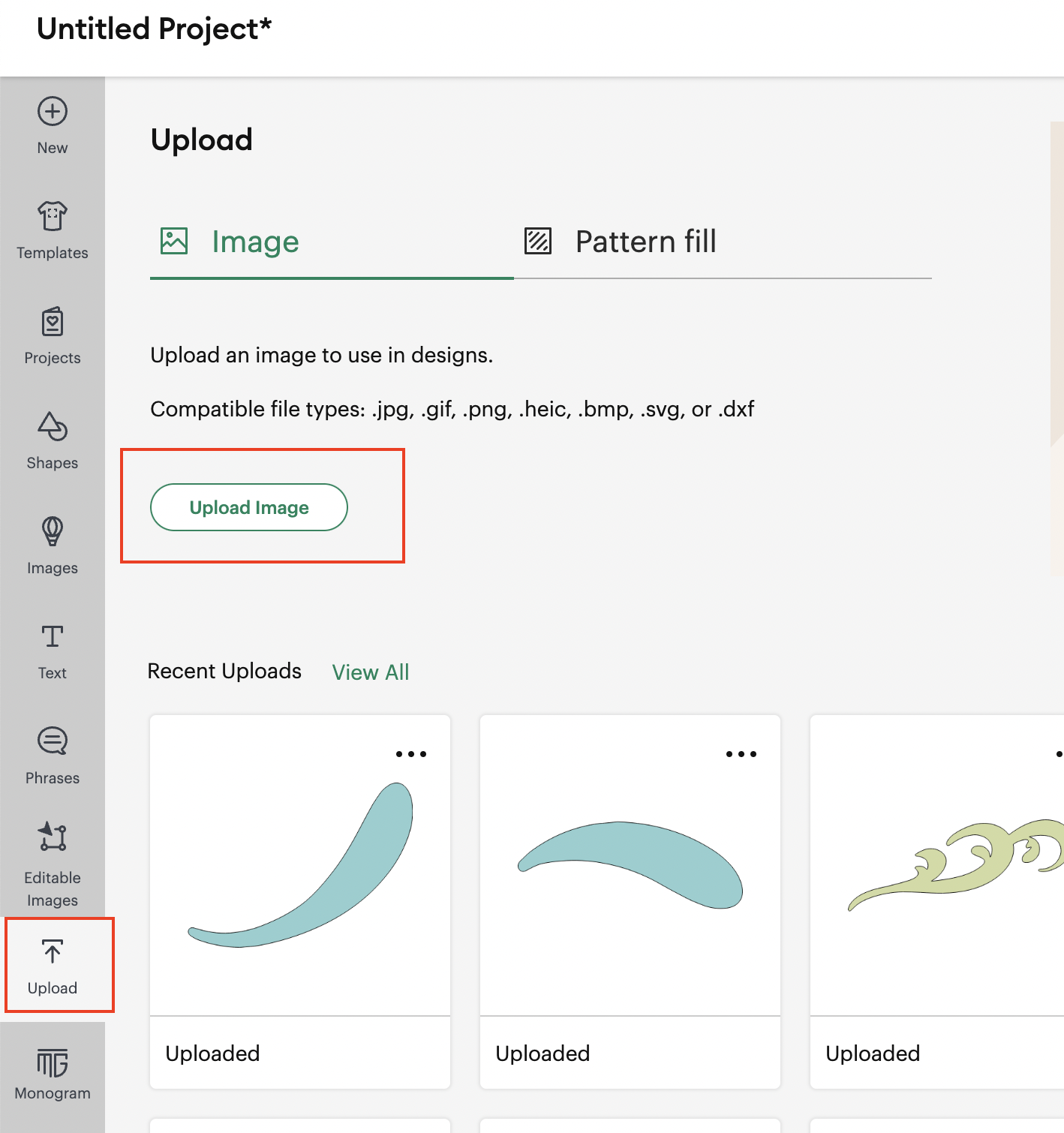This screenshot has width=1064, height=1133.
Task: Select the Text tool
Action: [53, 650]
